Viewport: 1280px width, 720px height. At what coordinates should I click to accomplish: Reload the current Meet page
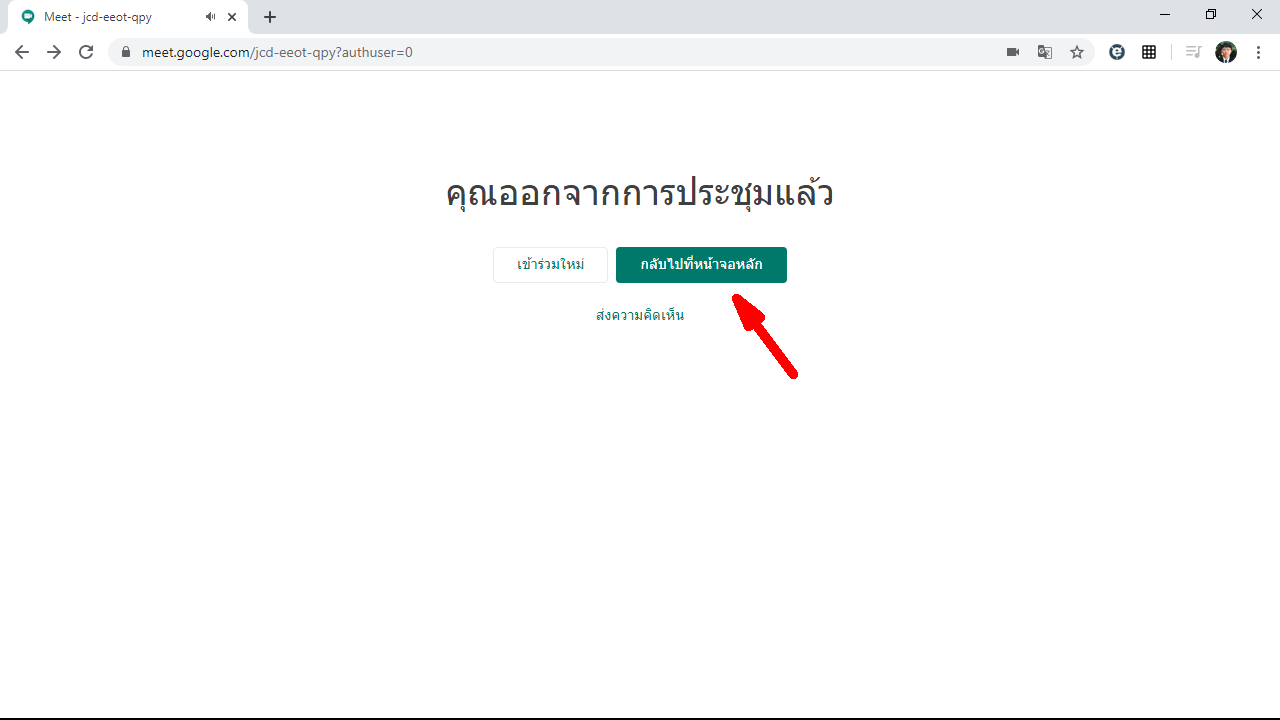coord(86,52)
